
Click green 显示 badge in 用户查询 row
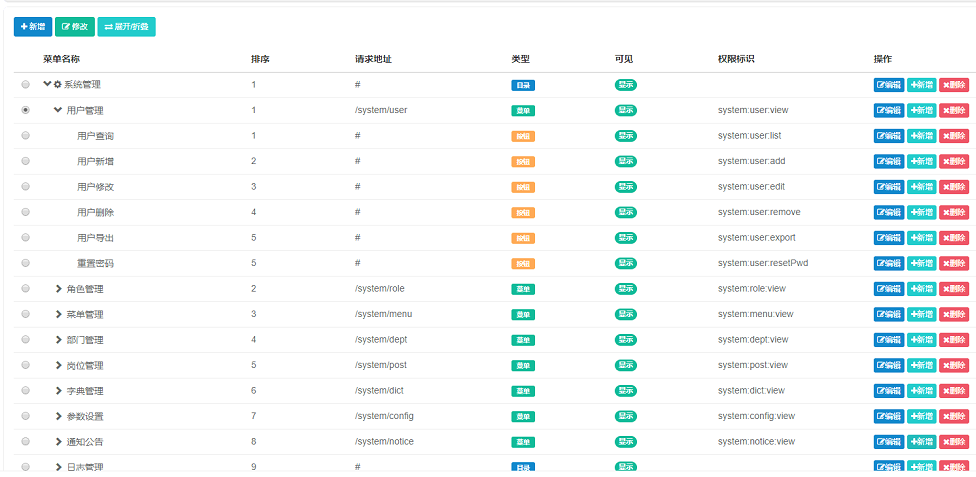626,136
